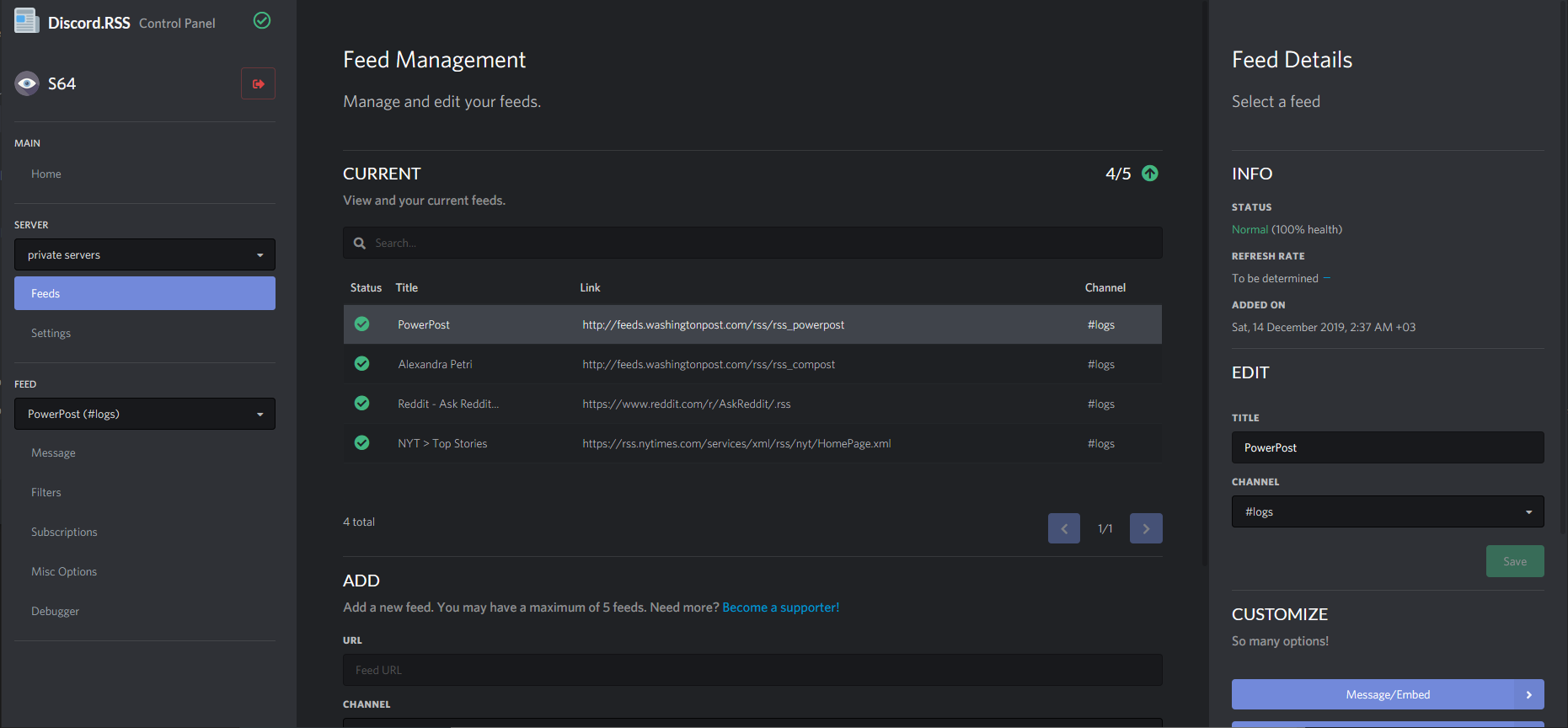Open the Filters menu item

coord(46,493)
